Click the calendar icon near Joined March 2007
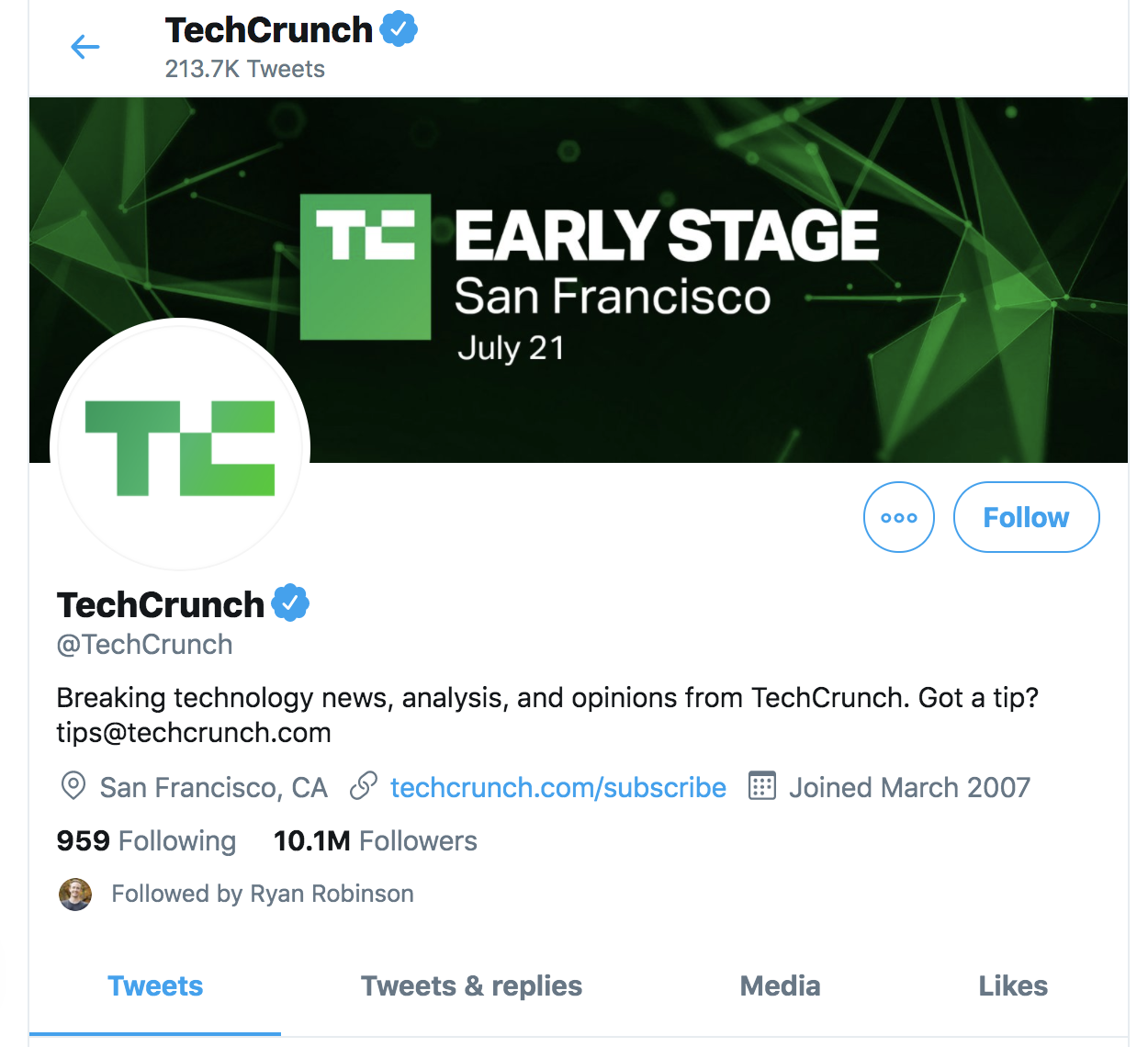The width and height of the screenshot is (1148, 1047). pyautogui.click(x=760, y=786)
